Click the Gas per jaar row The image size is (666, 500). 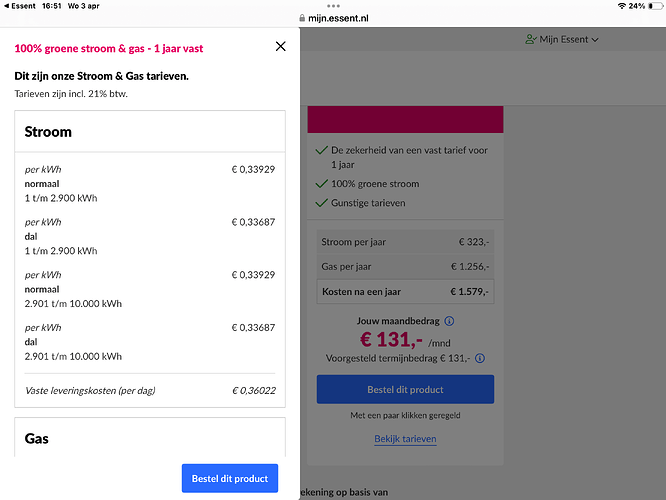point(405,267)
